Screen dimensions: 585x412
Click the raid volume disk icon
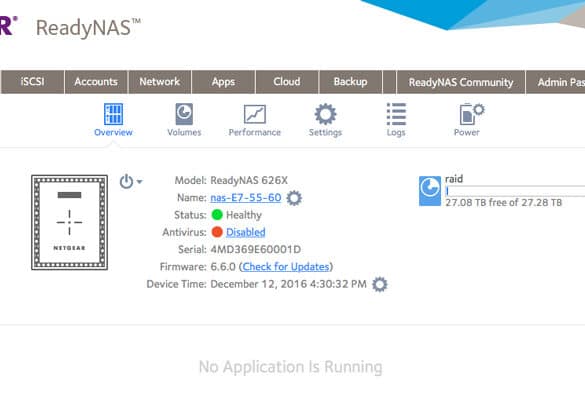pos(430,191)
